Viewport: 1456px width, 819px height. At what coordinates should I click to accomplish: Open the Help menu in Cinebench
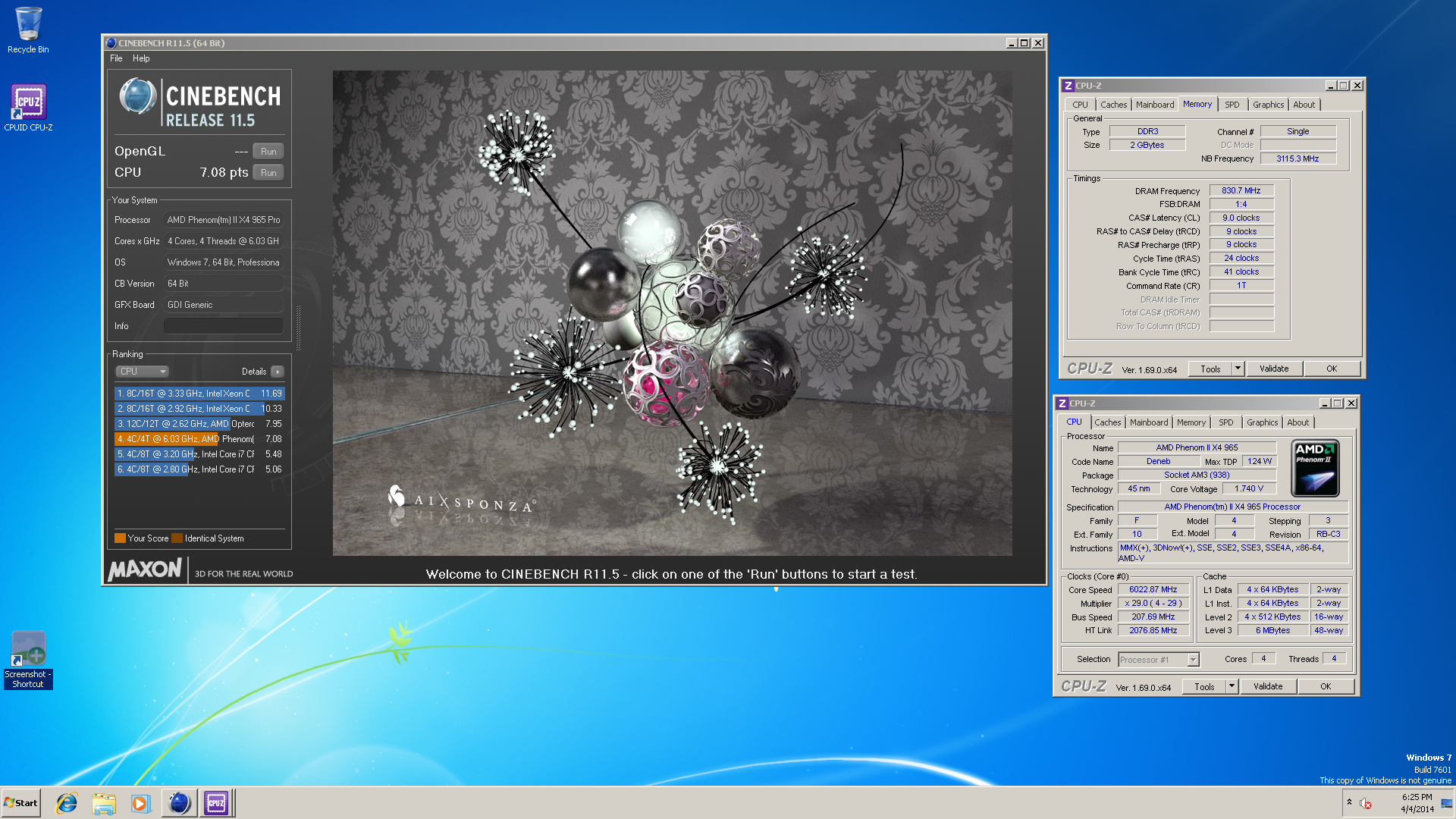pyautogui.click(x=141, y=58)
